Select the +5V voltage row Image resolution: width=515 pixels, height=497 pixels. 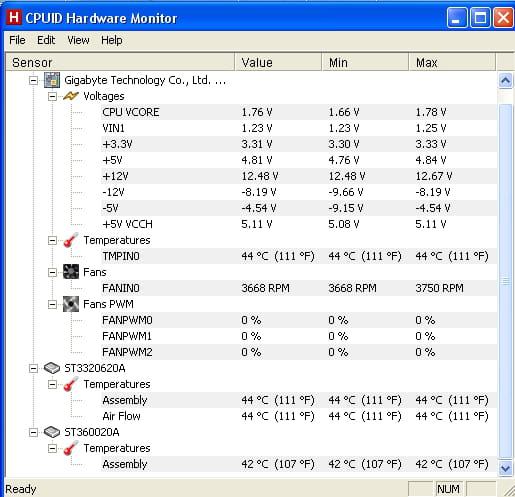(x=299, y=160)
